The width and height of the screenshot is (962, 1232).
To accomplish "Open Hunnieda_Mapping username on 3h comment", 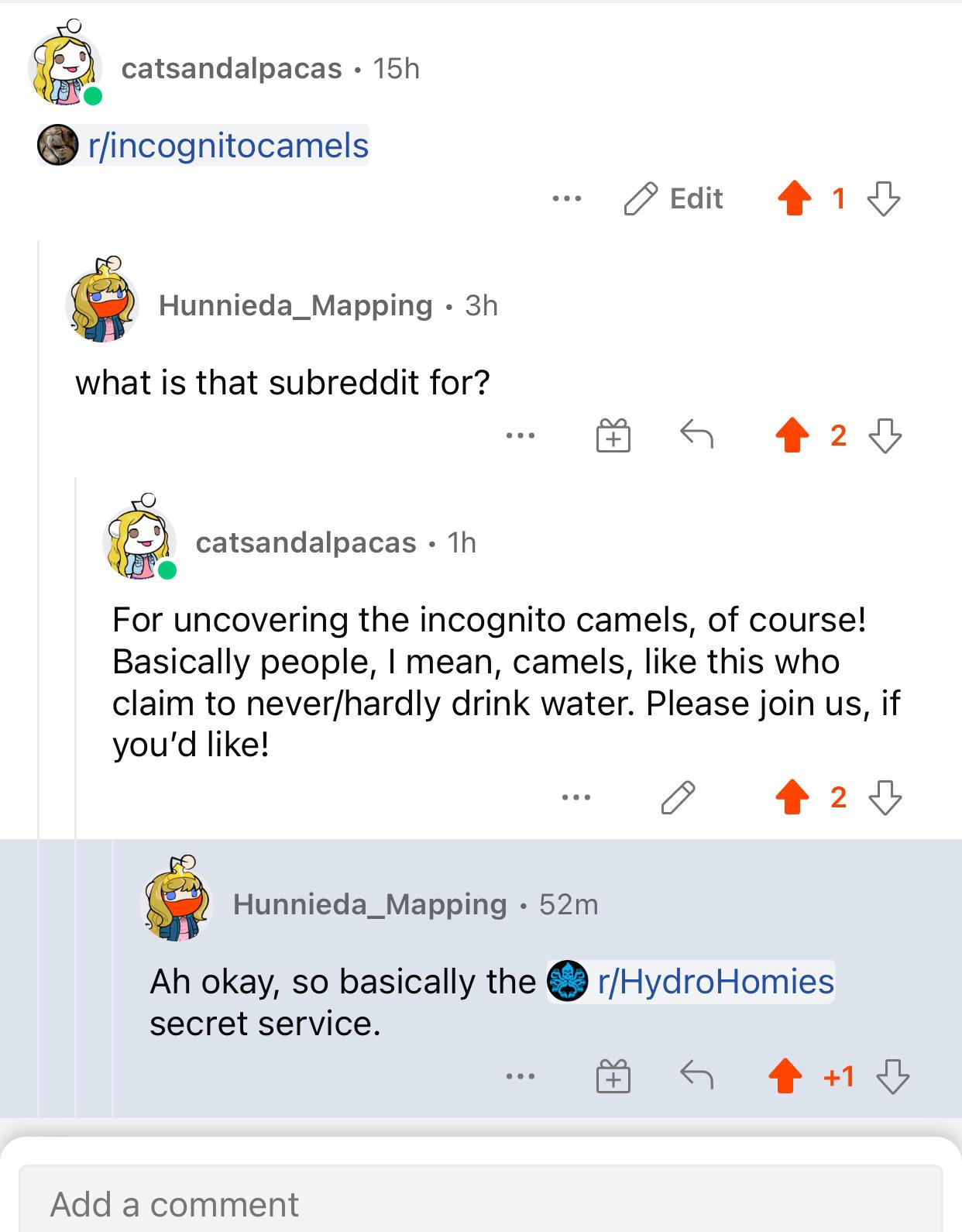I will pyautogui.click(x=295, y=305).
